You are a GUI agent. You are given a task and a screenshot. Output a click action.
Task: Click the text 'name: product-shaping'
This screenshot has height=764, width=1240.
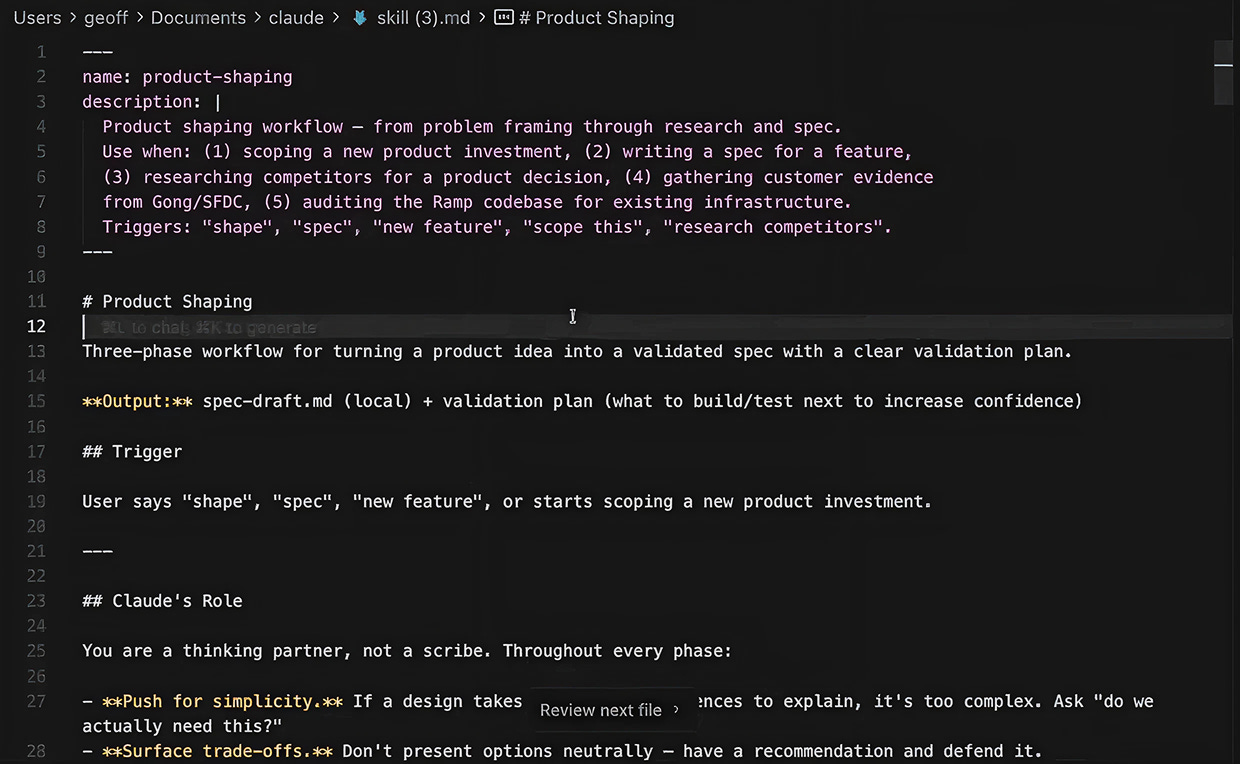187,77
